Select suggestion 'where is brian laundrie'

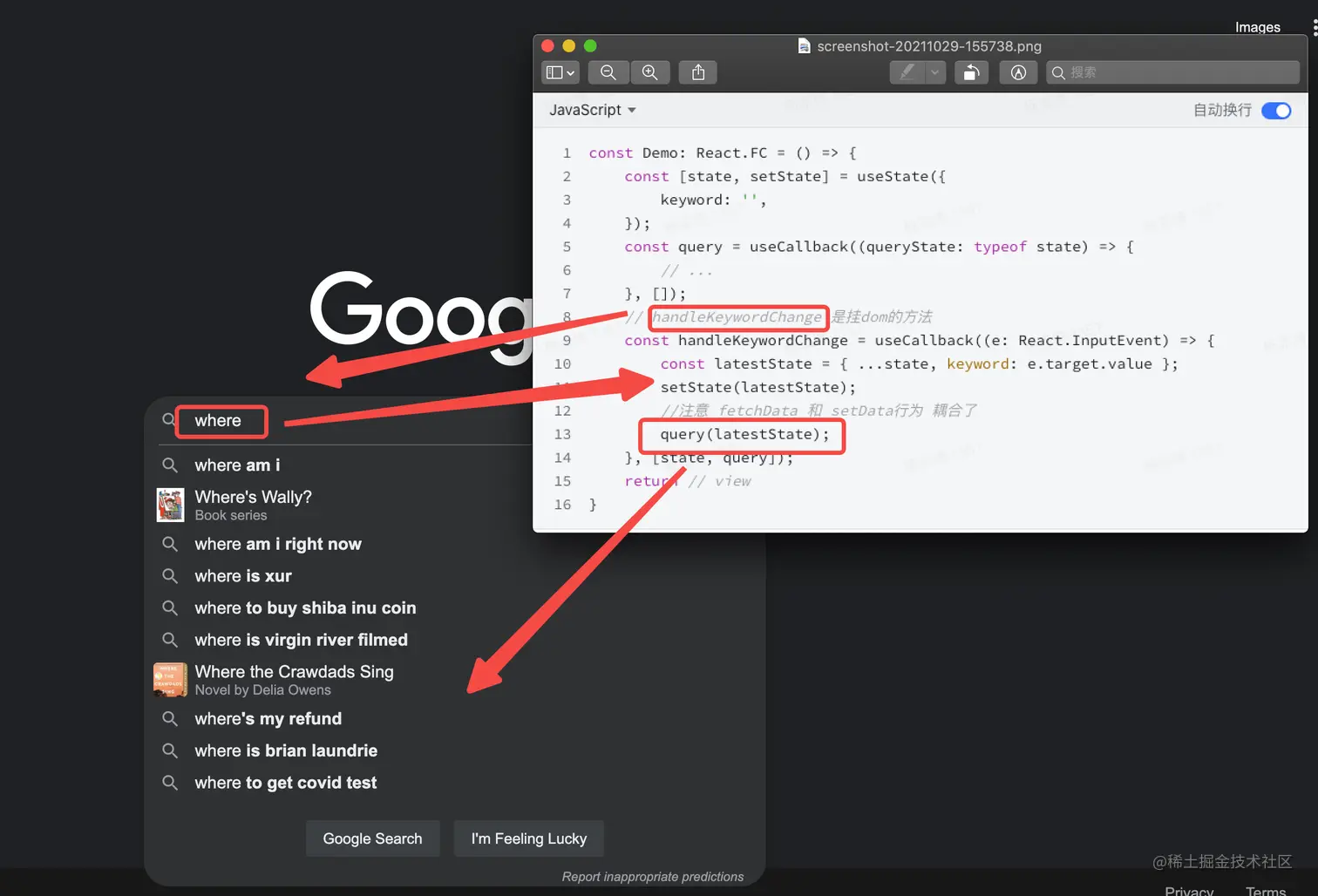286,751
